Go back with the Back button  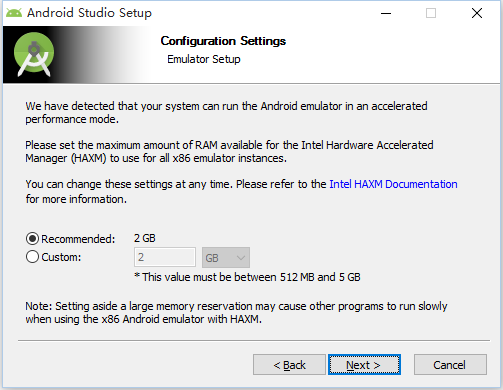point(289,365)
